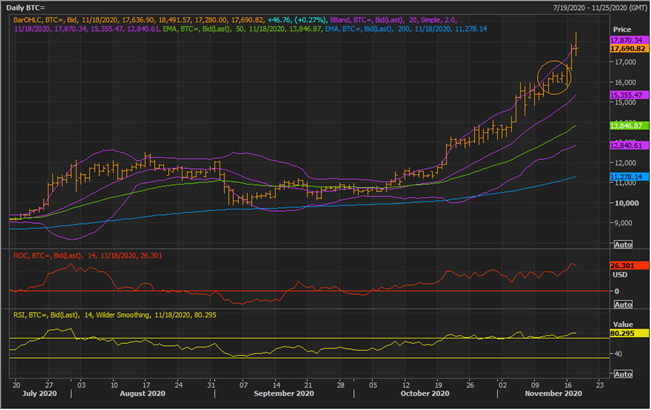This screenshot has width=651, height=410.
Task: Select the orange 17,690.82 last price tag
Action: (x=629, y=49)
